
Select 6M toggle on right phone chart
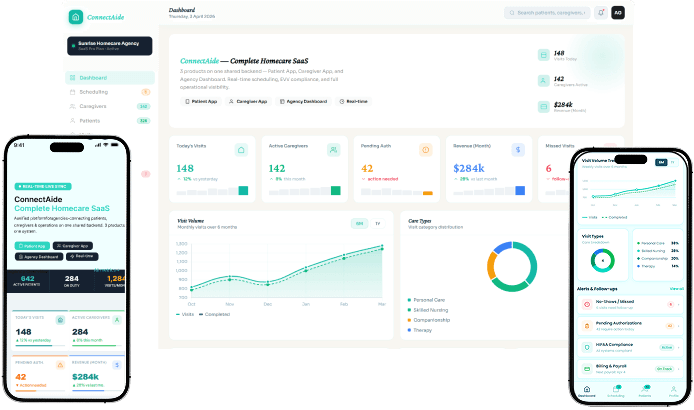click(661, 162)
